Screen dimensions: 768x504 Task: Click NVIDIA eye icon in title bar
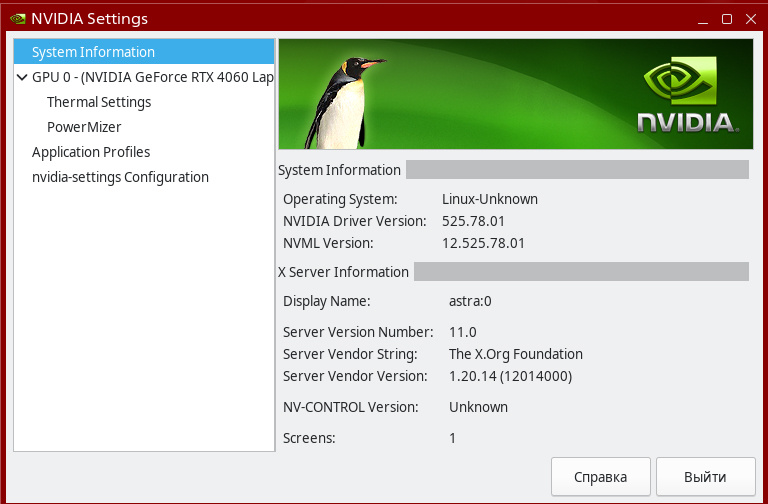(18, 19)
